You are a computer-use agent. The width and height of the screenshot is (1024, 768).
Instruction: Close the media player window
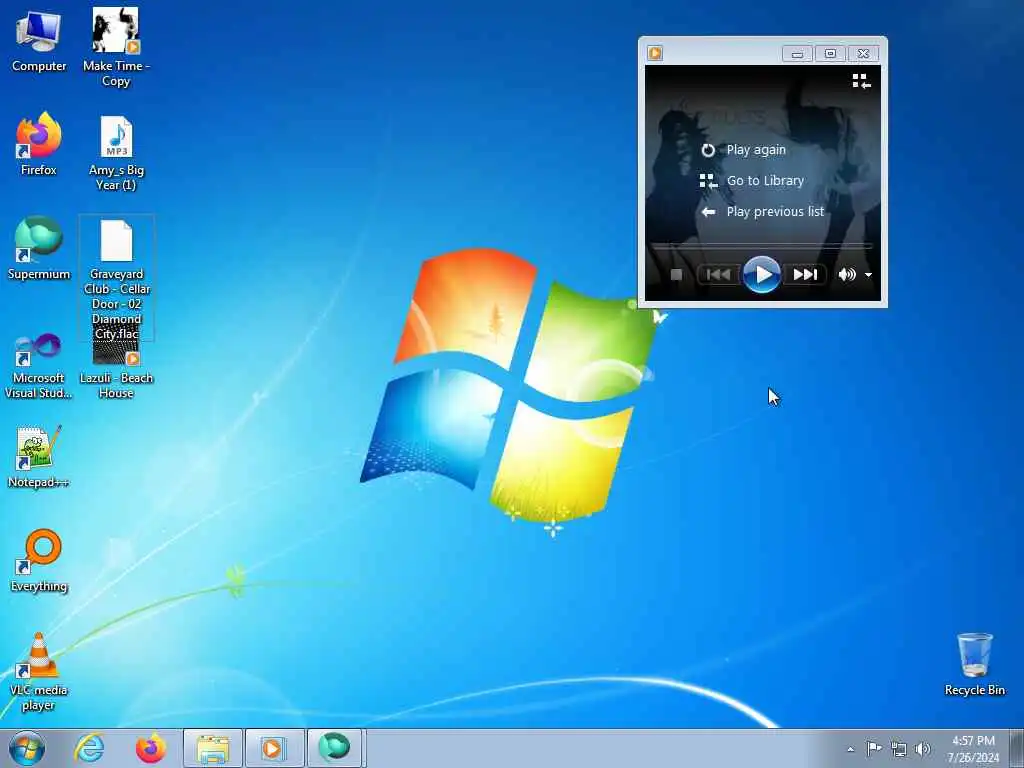863,54
